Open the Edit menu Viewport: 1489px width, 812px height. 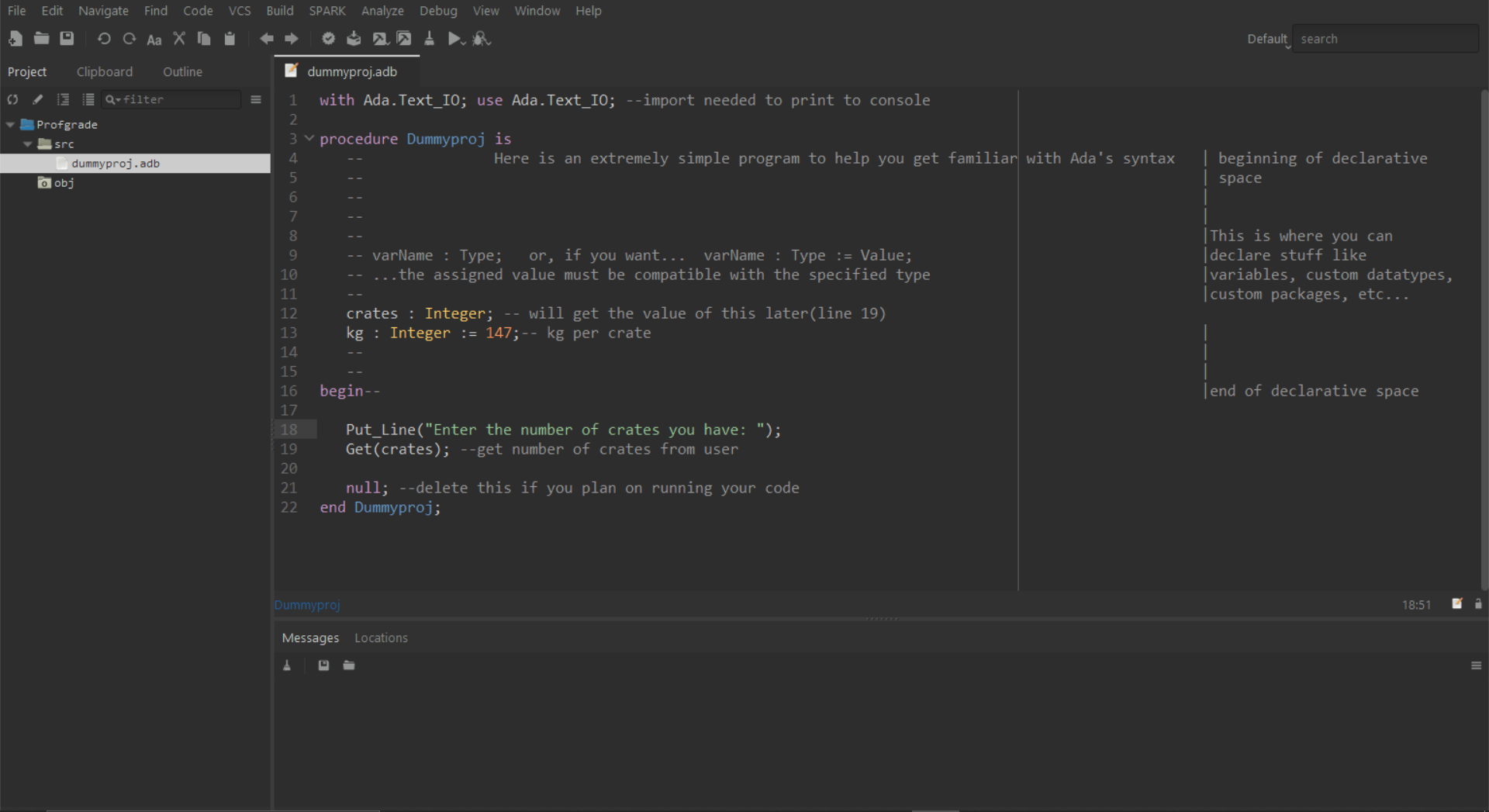[x=52, y=11]
